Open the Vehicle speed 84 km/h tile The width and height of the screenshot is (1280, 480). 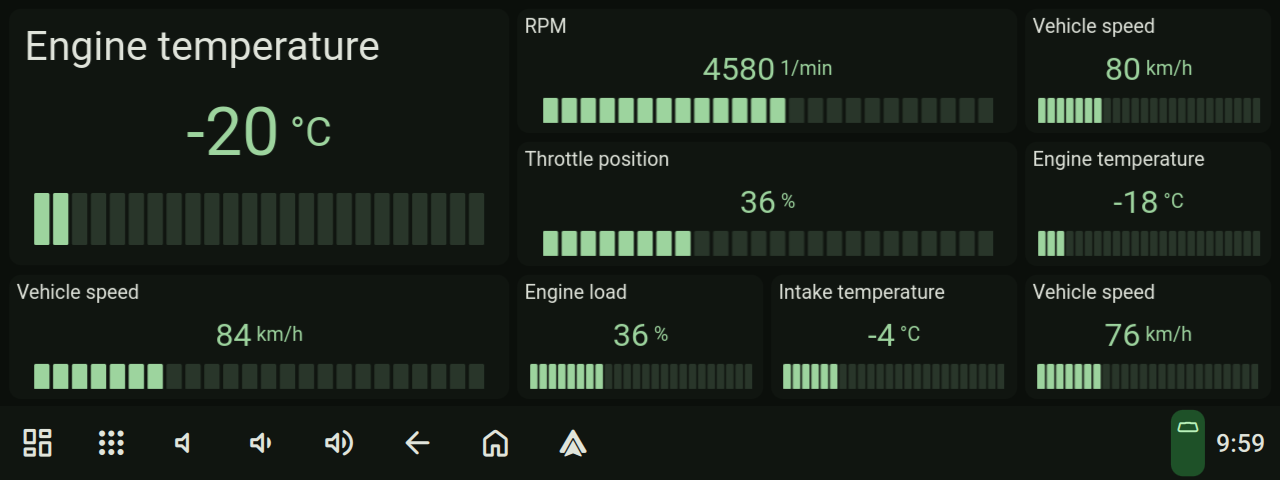pyautogui.click(x=259, y=336)
